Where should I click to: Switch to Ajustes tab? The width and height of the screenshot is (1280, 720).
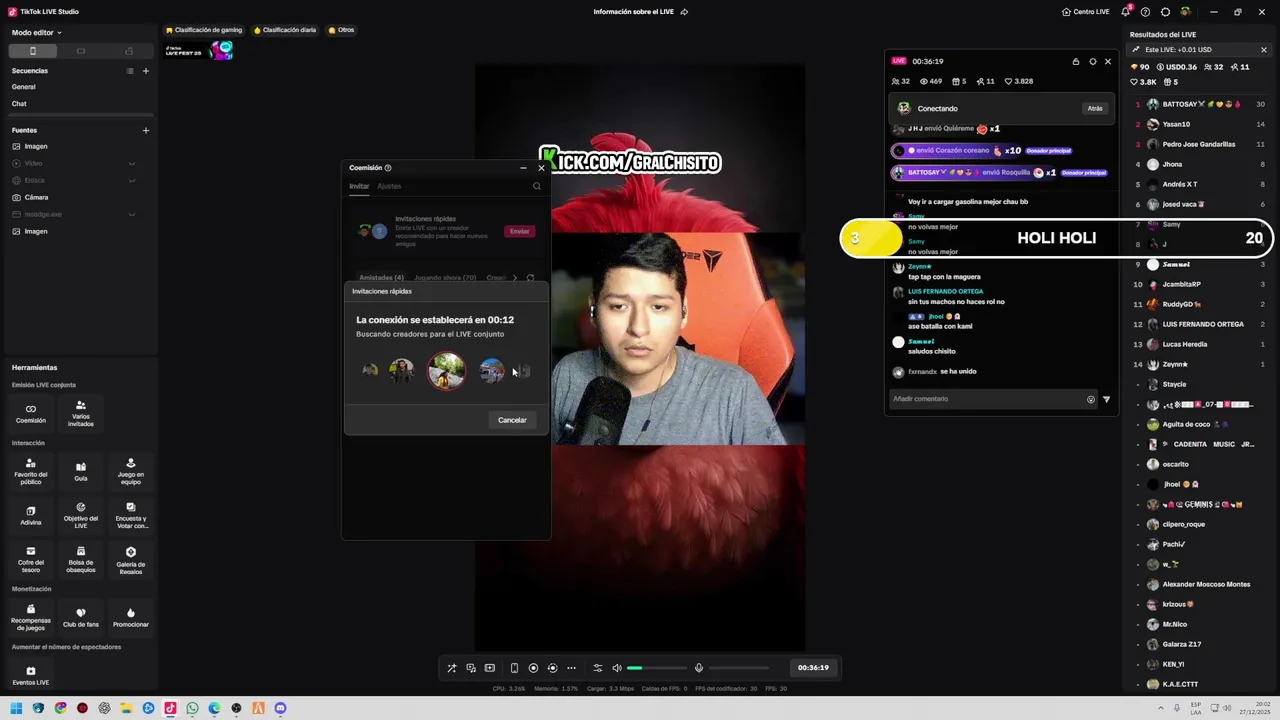tap(389, 186)
